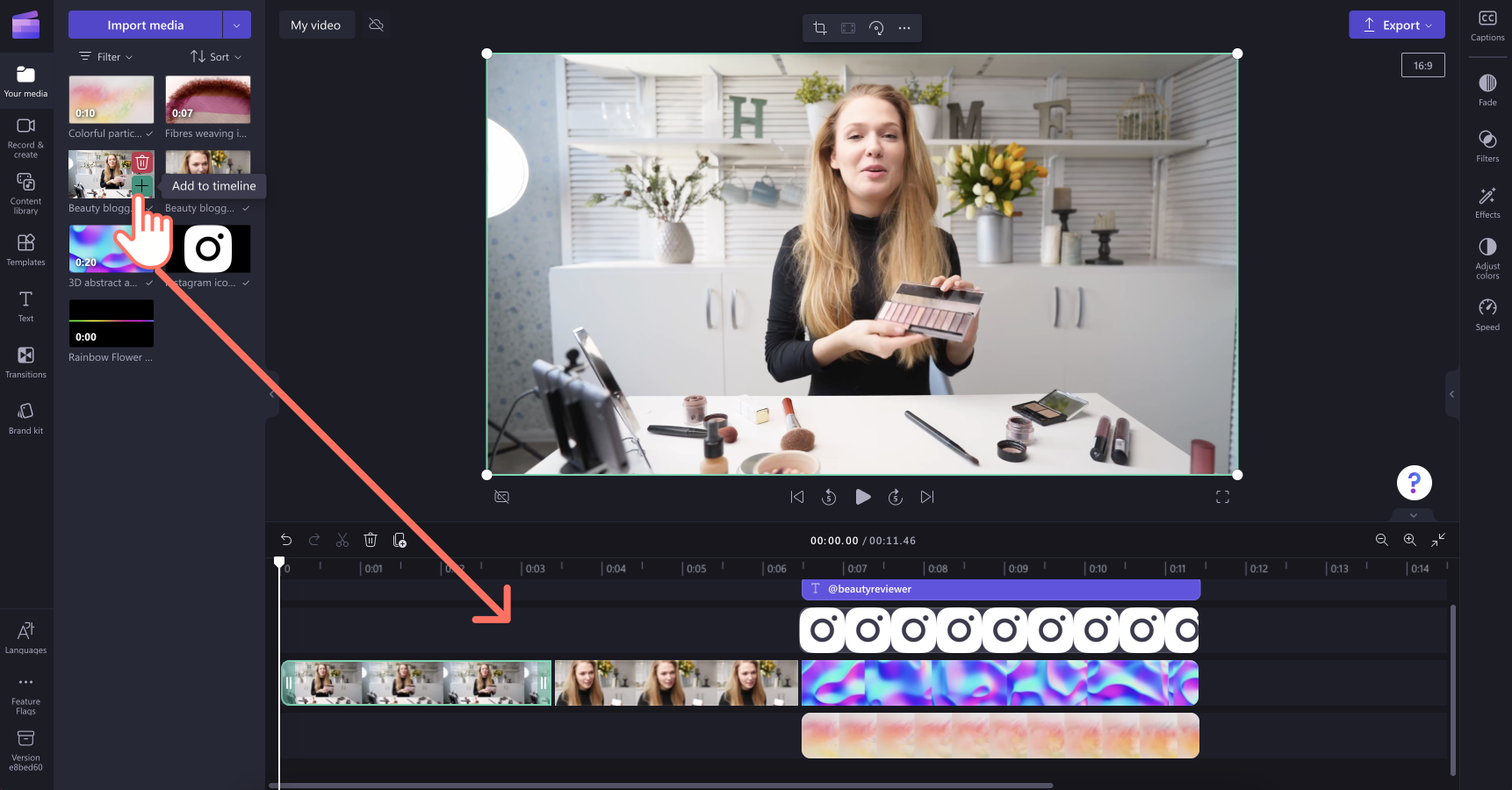Select the Crop tool

pyautogui.click(x=820, y=28)
